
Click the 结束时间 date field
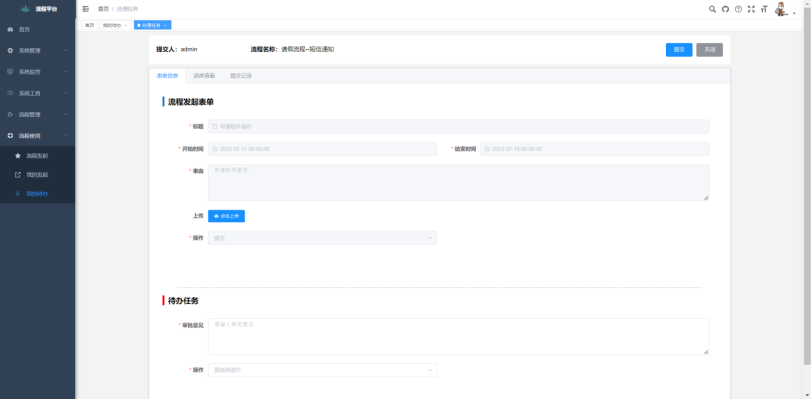click(x=595, y=149)
